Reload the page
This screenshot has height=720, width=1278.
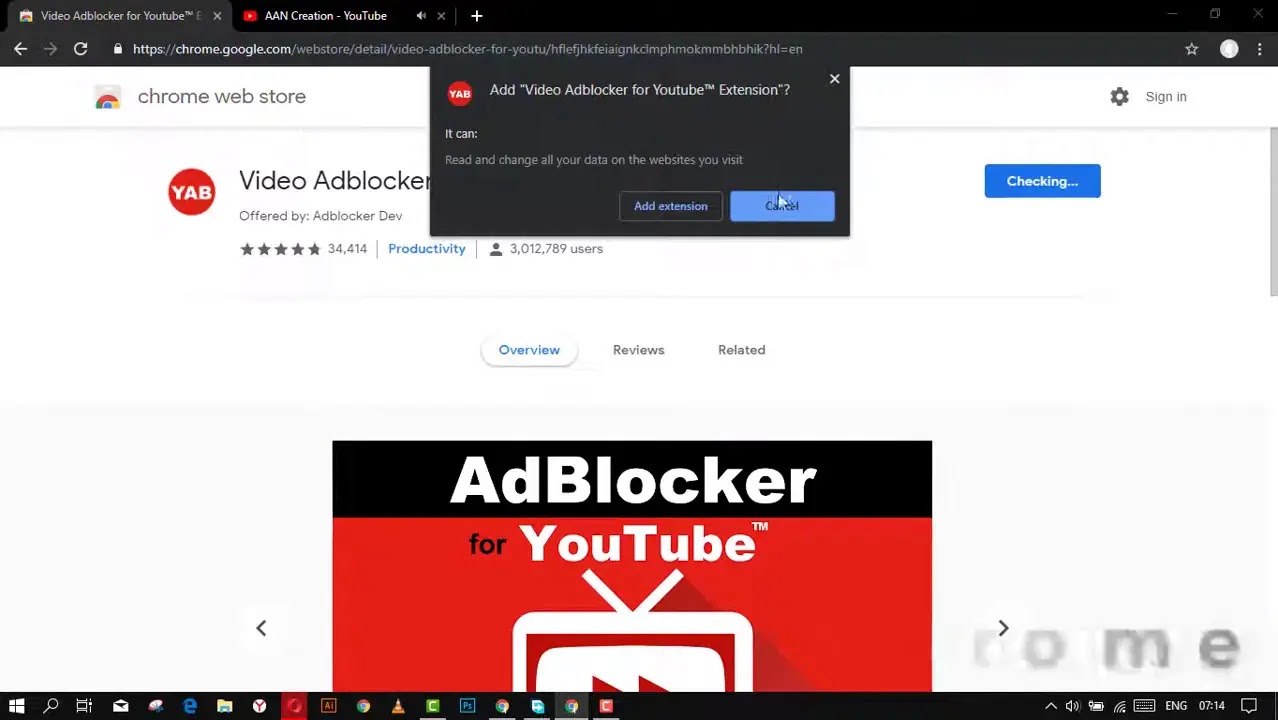point(80,49)
